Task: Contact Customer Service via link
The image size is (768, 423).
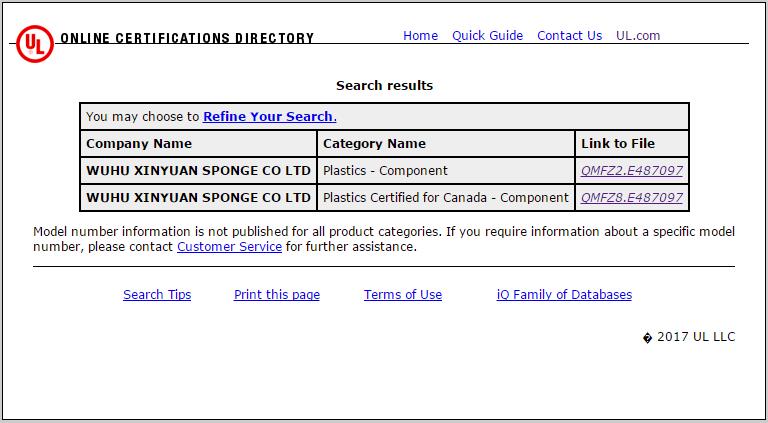Action: [x=229, y=247]
